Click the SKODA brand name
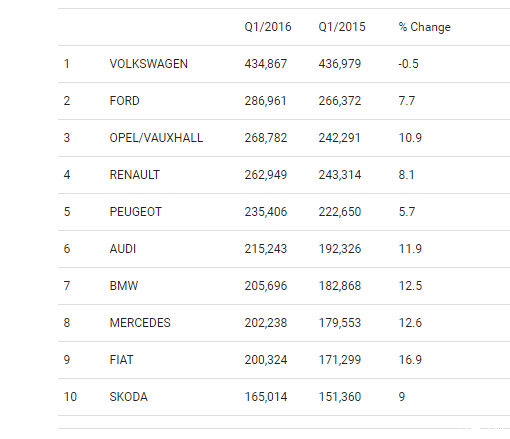The width and height of the screenshot is (510, 439). pos(128,397)
